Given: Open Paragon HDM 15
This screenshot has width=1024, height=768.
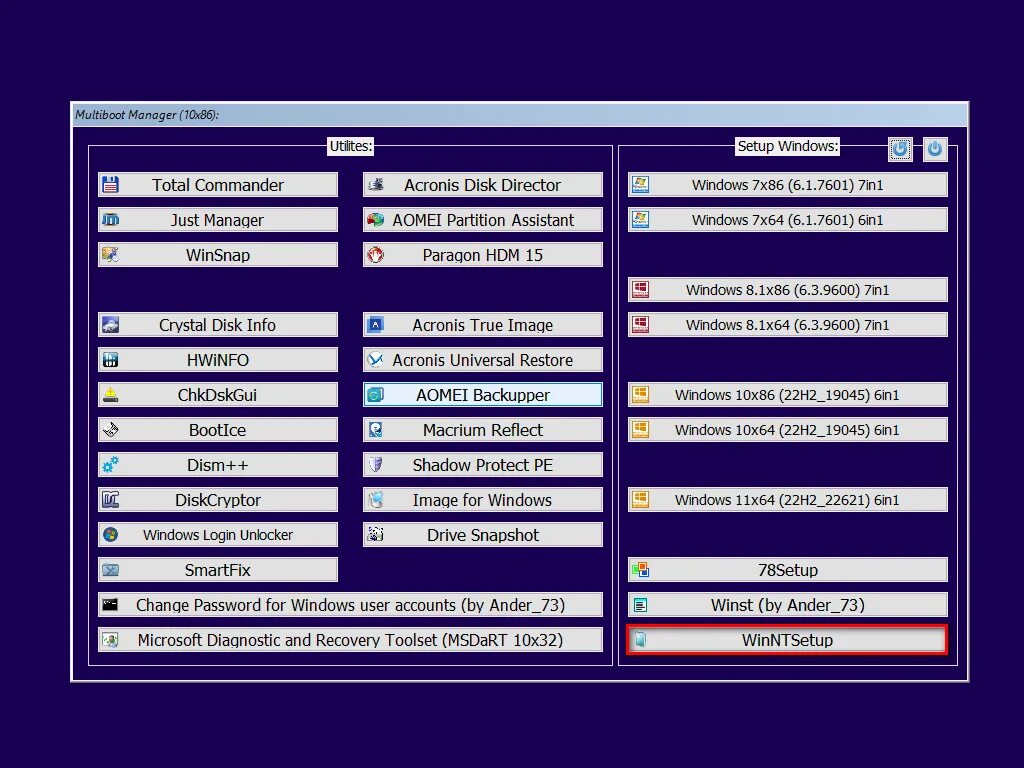Looking at the screenshot, I should (482, 254).
